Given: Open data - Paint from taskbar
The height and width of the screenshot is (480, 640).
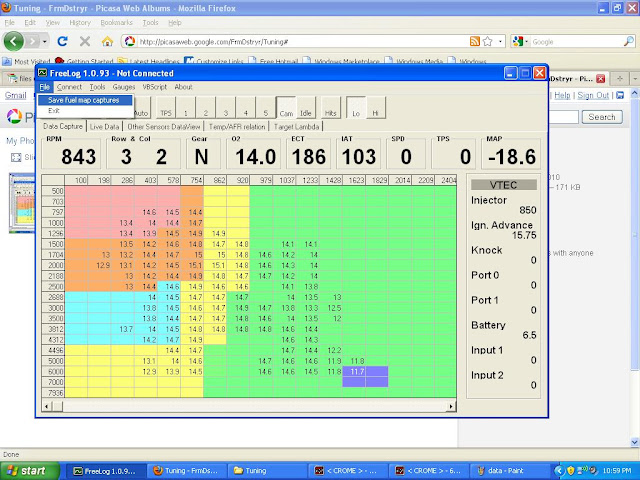Looking at the screenshot, I should tap(519, 470).
